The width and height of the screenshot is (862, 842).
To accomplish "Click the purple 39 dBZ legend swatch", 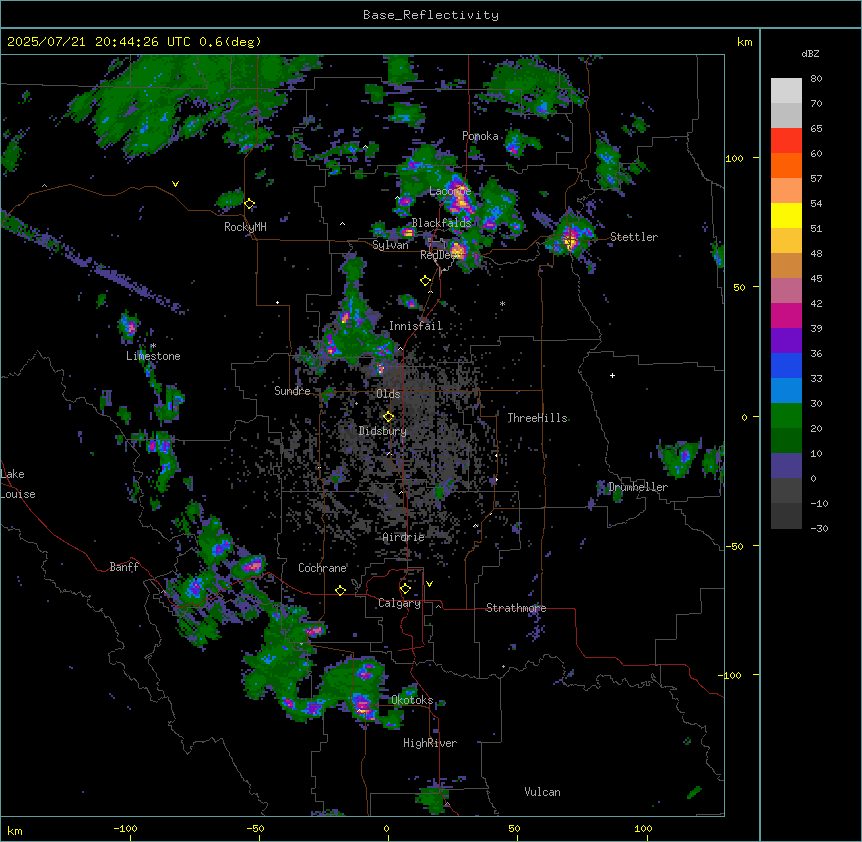I will coord(786,341).
